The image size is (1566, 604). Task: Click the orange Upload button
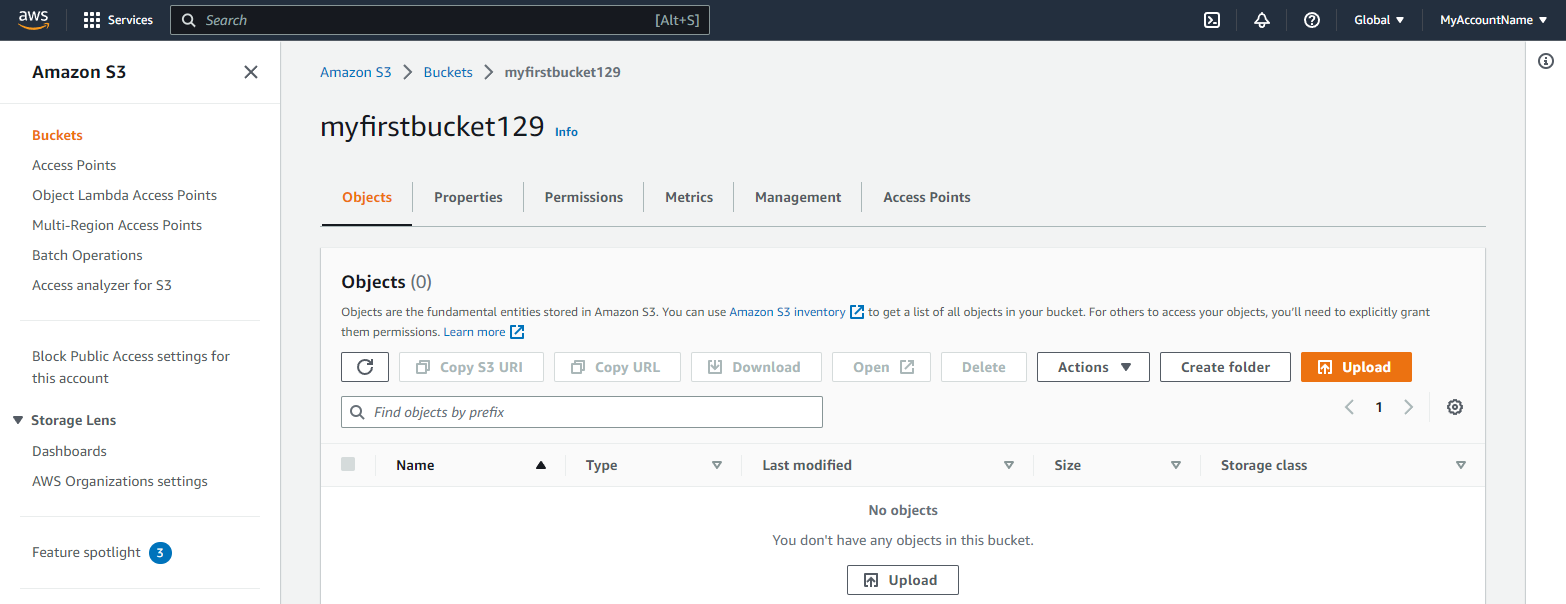(x=1355, y=367)
